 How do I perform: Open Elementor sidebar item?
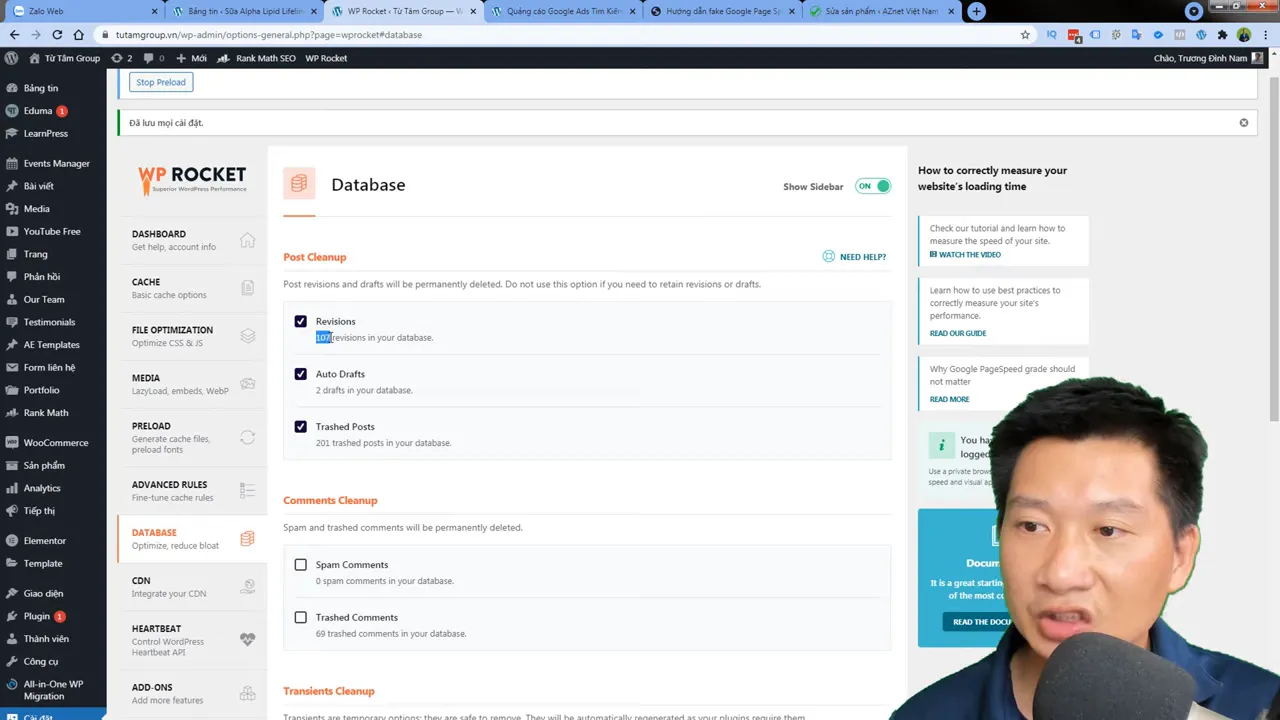coord(45,541)
